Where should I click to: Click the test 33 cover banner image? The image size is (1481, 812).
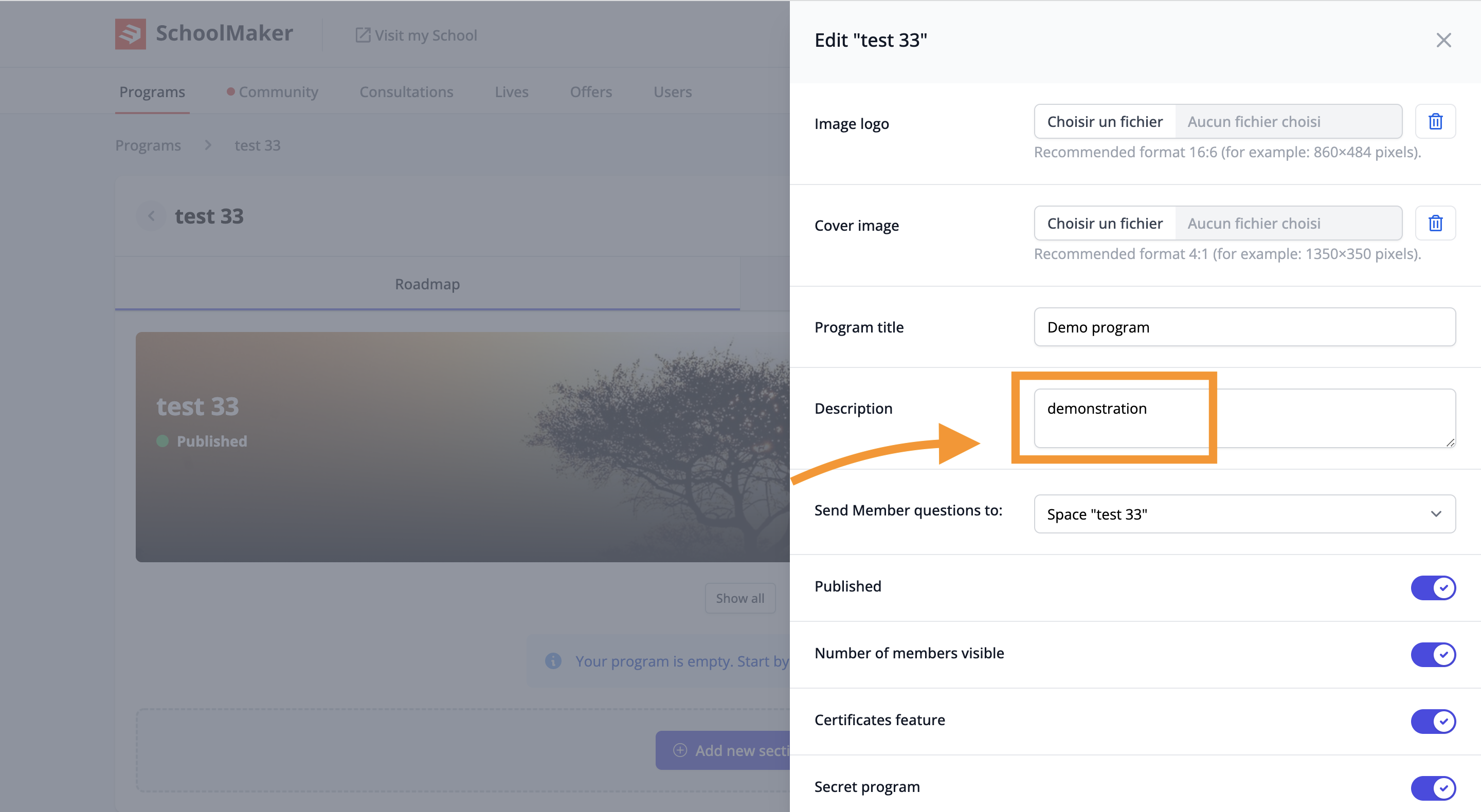click(x=463, y=447)
